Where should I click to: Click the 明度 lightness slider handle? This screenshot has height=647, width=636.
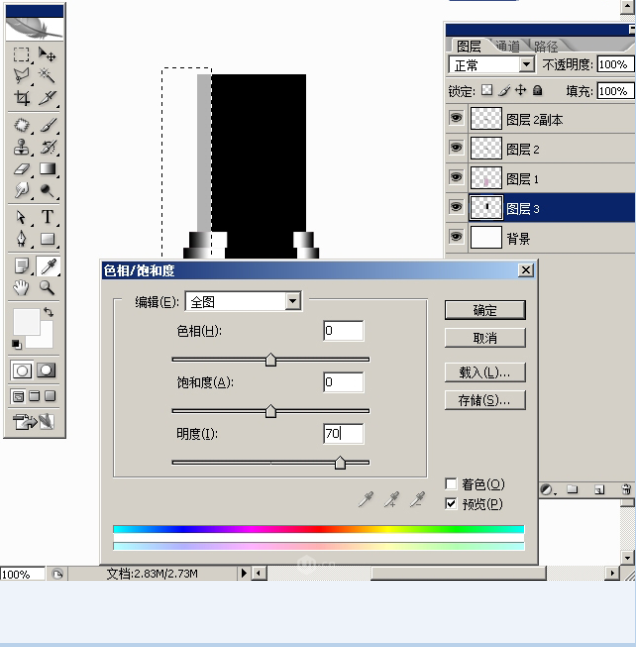coord(340,463)
